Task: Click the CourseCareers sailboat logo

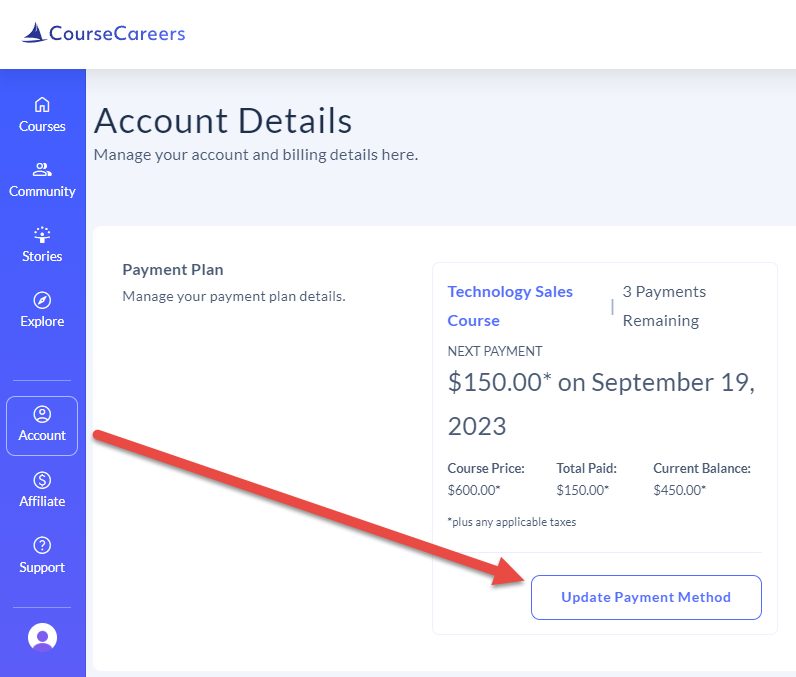Action: pyautogui.click(x=34, y=33)
